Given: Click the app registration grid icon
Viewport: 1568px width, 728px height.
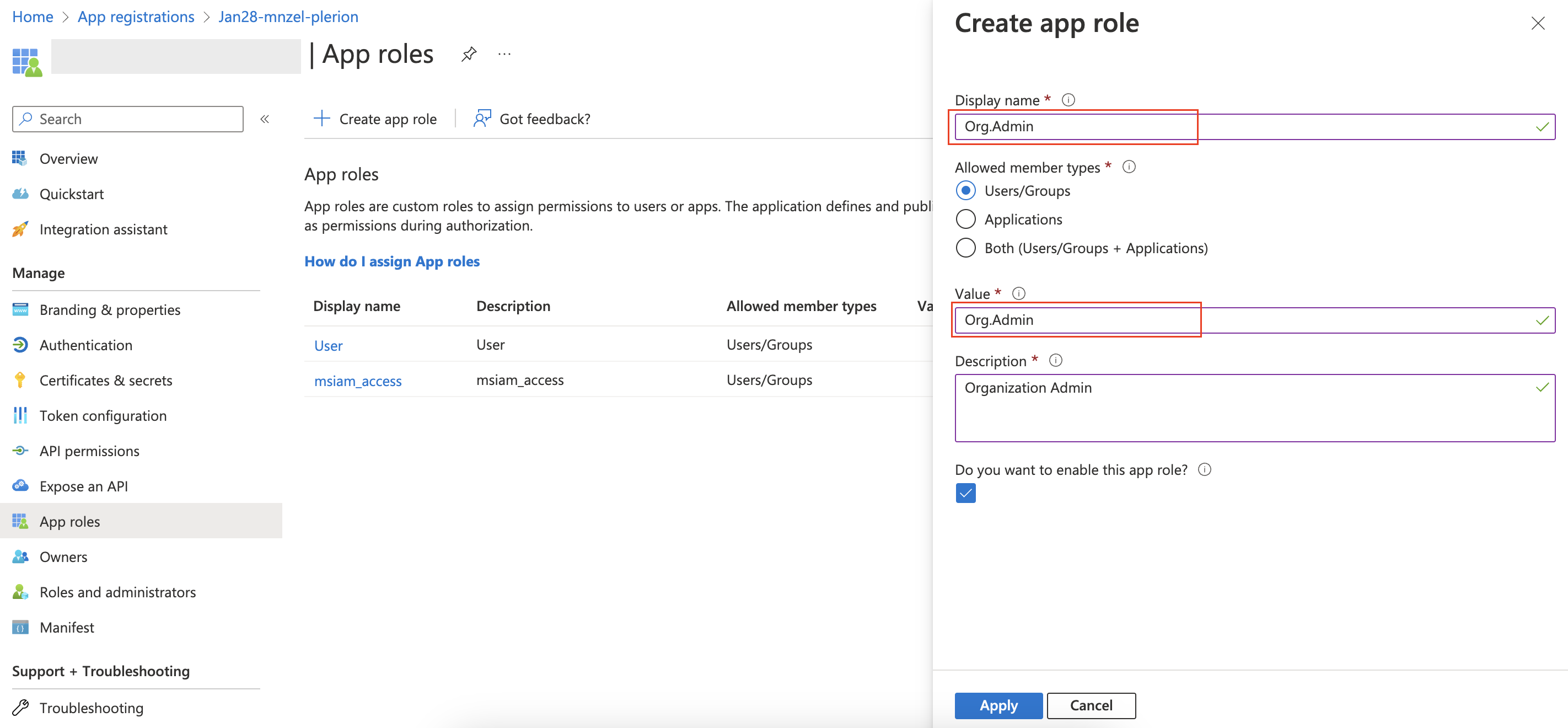Looking at the screenshot, I should click(x=28, y=62).
